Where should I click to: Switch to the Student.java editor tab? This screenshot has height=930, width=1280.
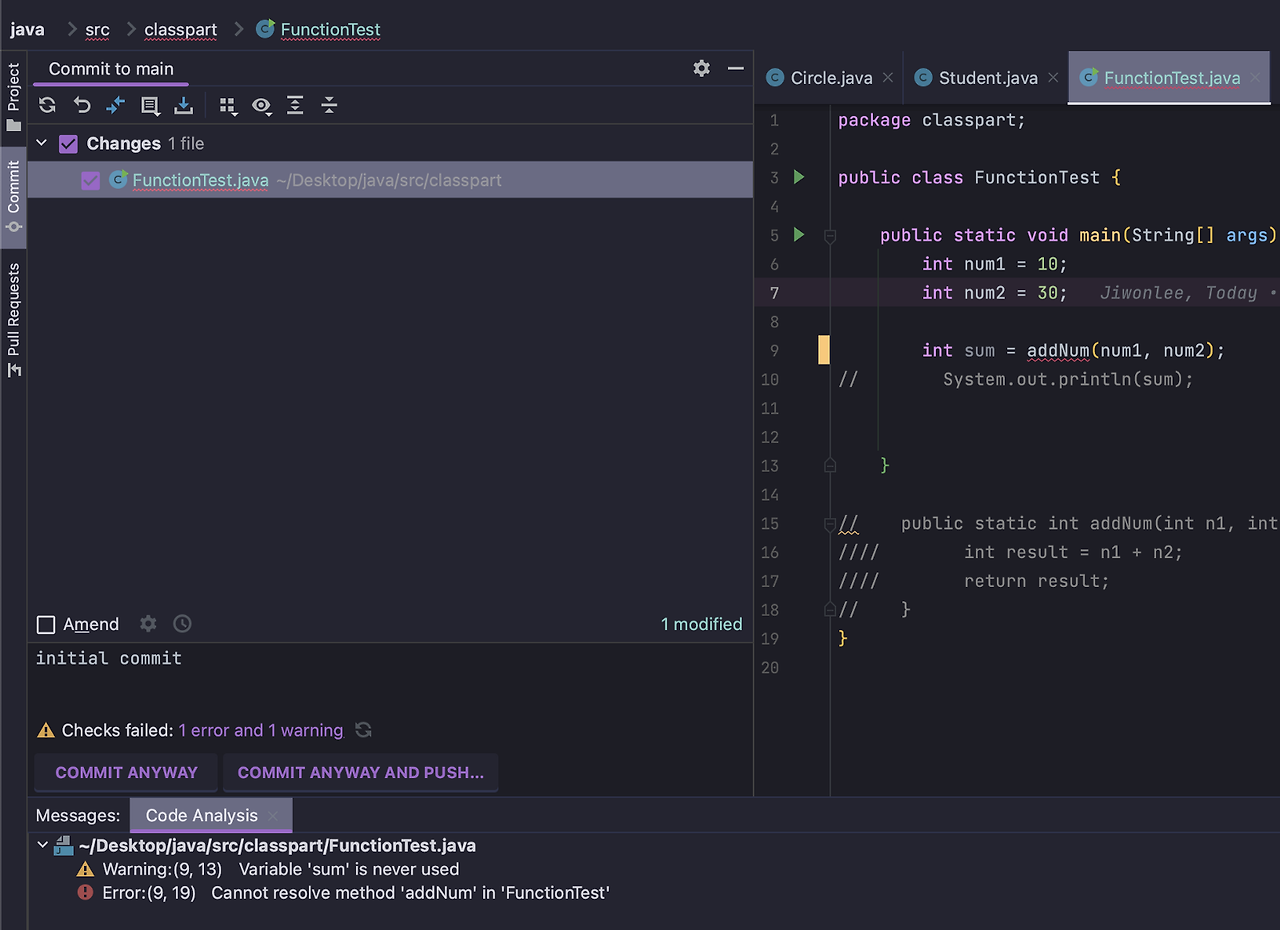987,78
